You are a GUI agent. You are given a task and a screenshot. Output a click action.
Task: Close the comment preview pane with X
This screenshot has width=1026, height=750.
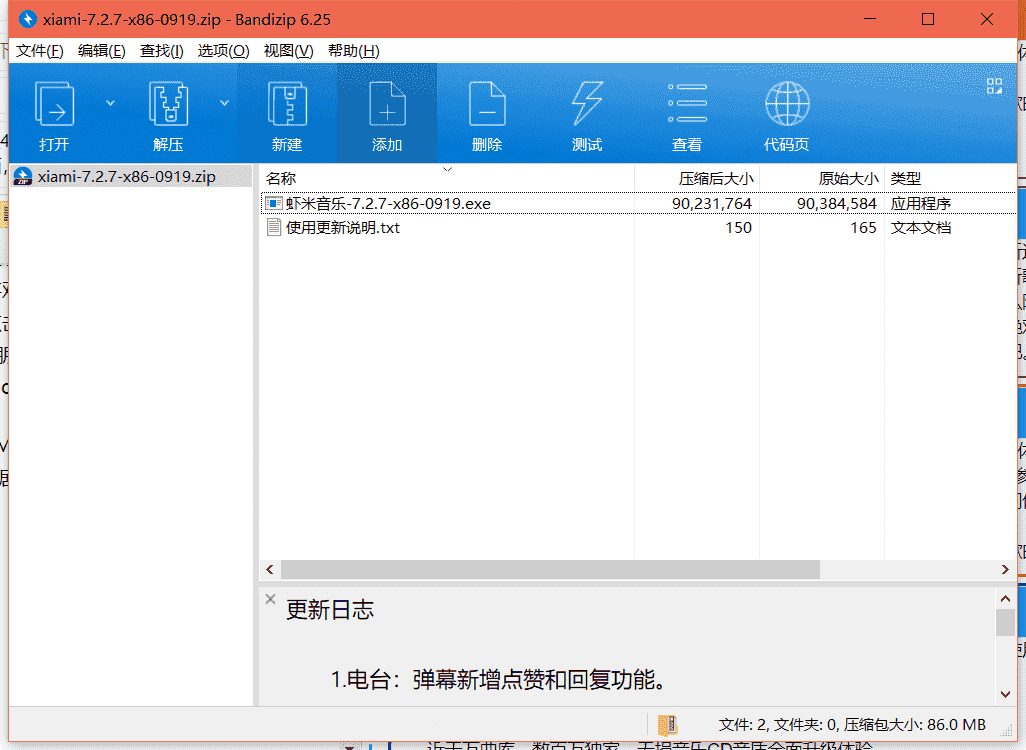click(270, 599)
